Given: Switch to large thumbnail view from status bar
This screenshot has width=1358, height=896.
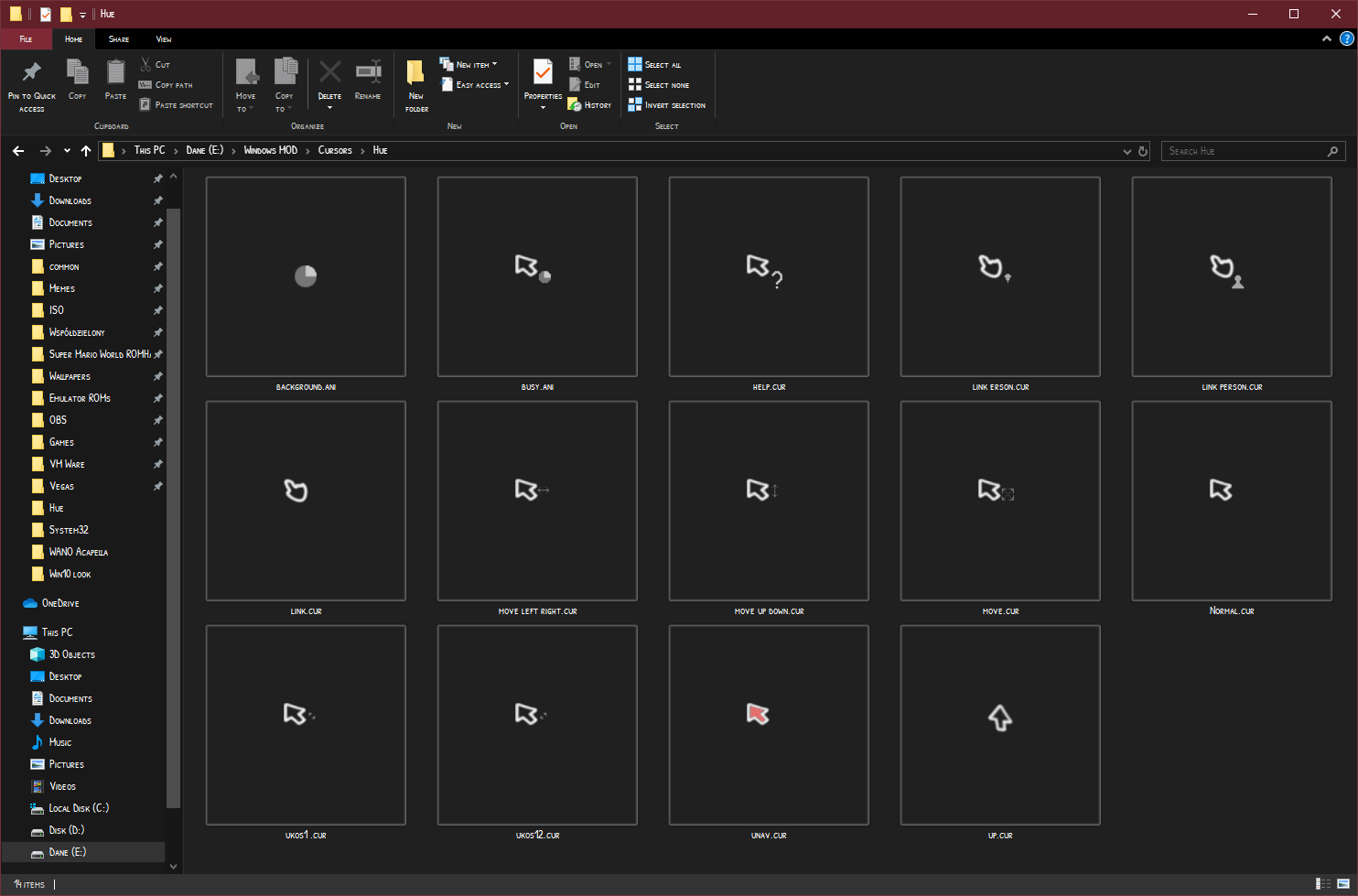Looking at the screenshot, I should pyautogui.click(x=1342, y=884).
